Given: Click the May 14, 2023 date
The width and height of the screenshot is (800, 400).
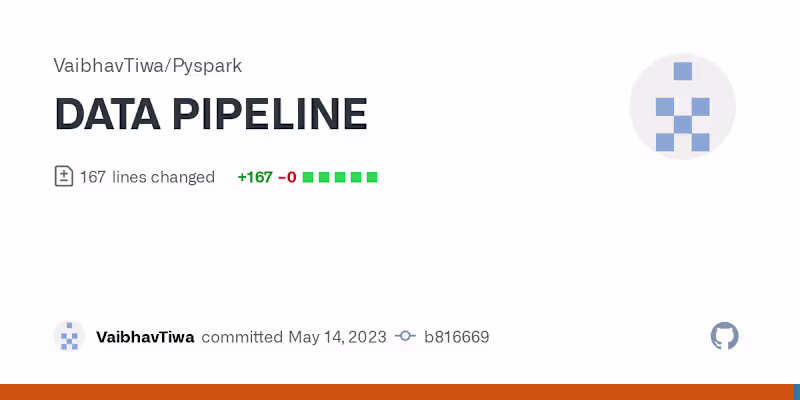Looking at the screenshot, I should click(x=337, y=337).
